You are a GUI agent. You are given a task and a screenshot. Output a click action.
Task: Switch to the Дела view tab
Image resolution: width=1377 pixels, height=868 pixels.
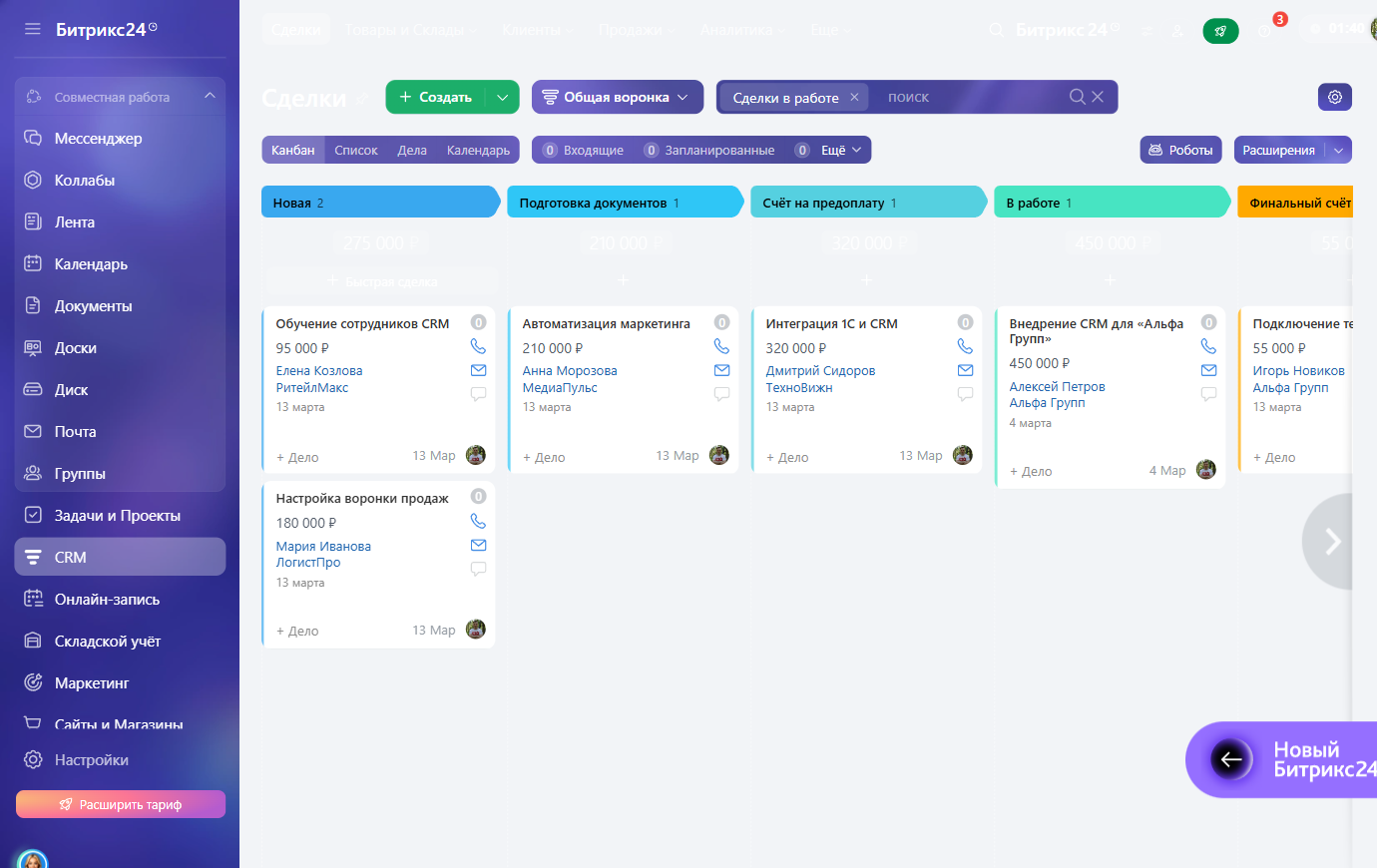(412, 150)
